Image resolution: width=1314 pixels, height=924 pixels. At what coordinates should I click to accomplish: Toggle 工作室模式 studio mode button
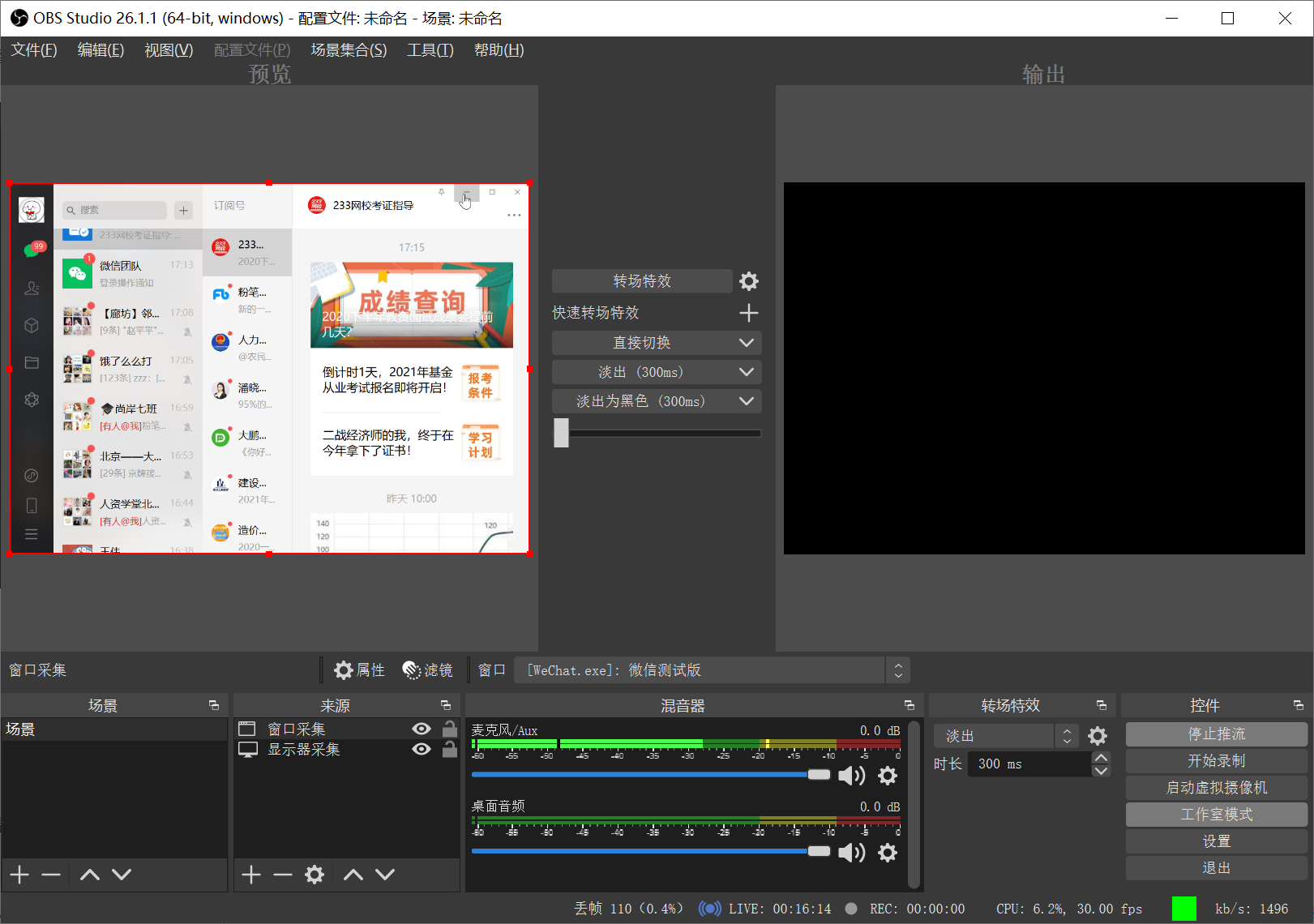(1217, 815)
